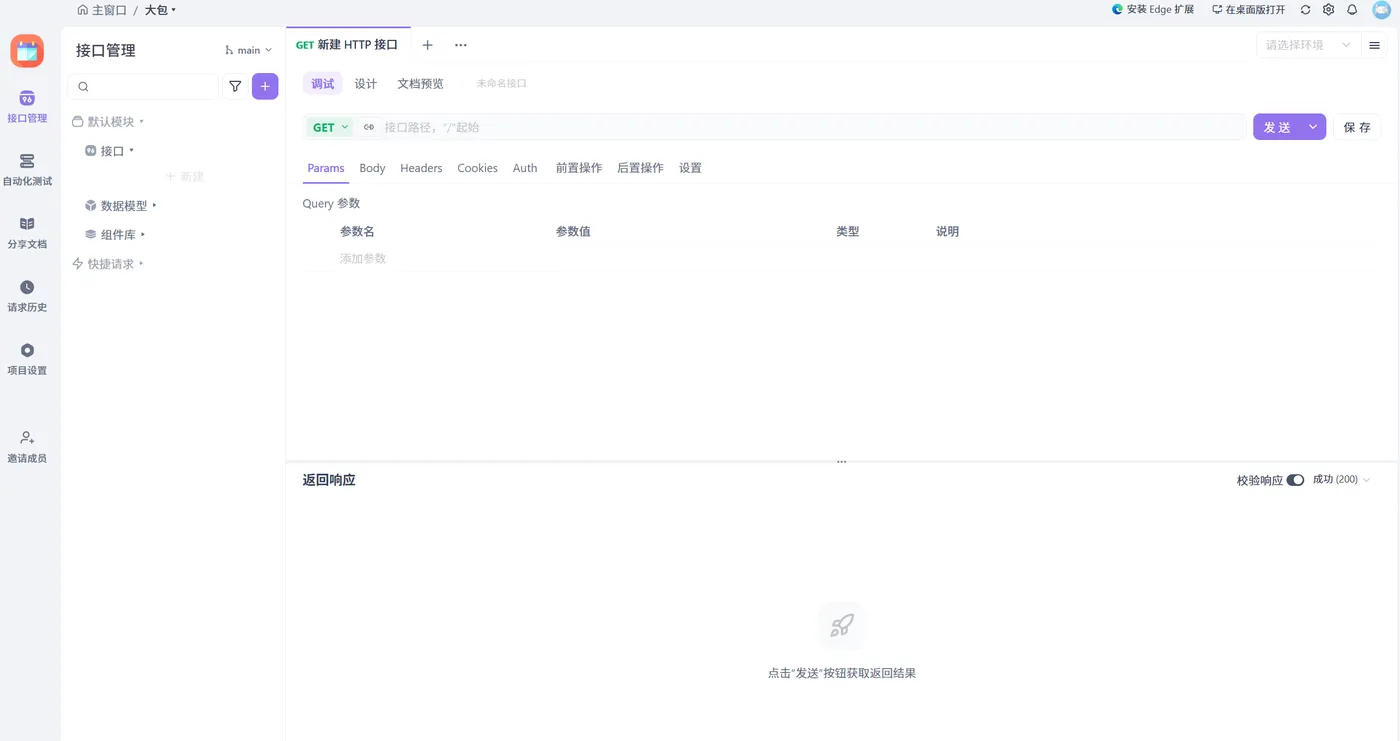The image size is (1400, 741).
Task: Click the user avatar icon
Action: point(1382,10)
